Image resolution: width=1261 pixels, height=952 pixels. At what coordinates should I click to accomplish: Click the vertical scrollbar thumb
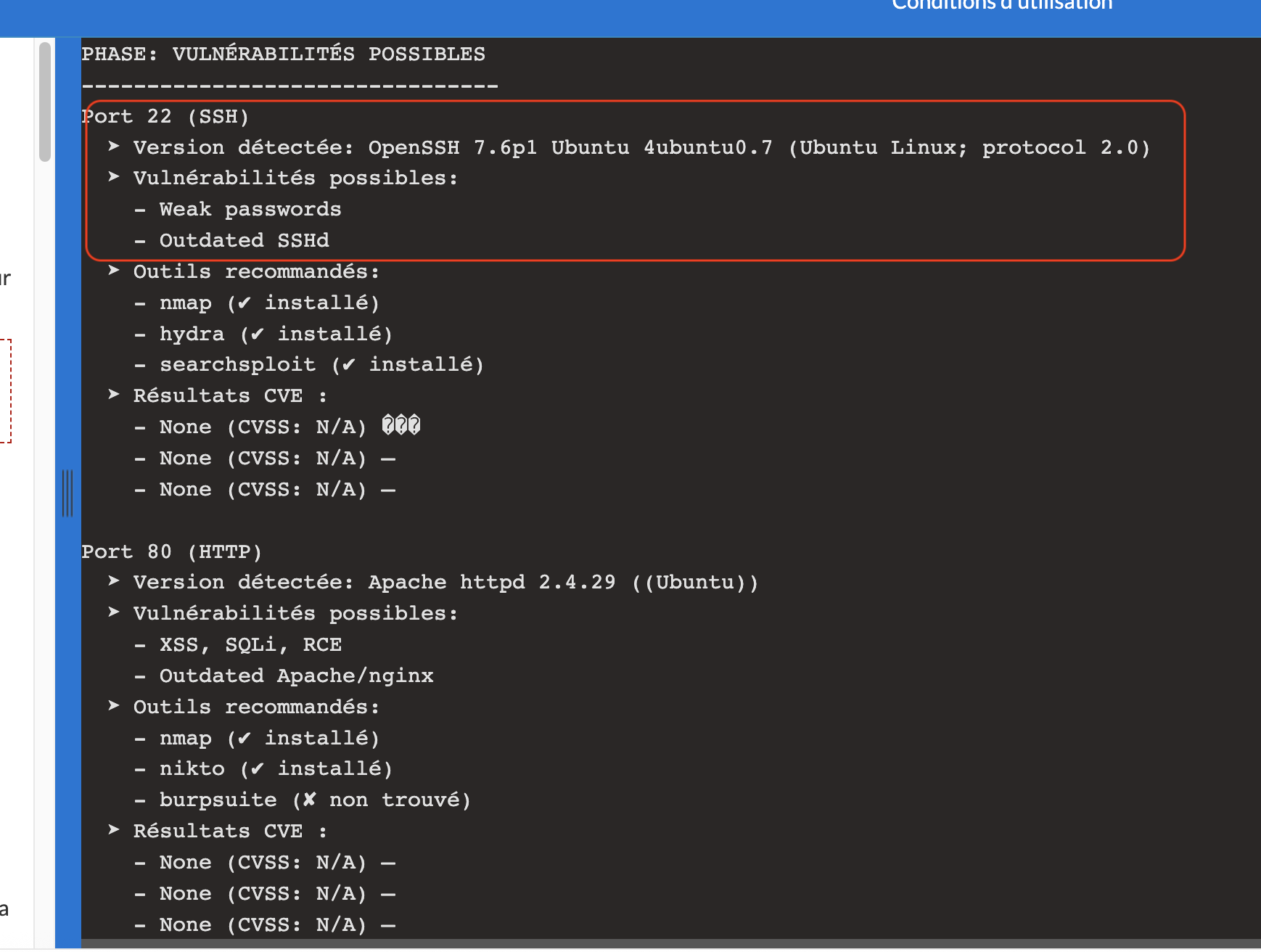[x=45, y=102]
